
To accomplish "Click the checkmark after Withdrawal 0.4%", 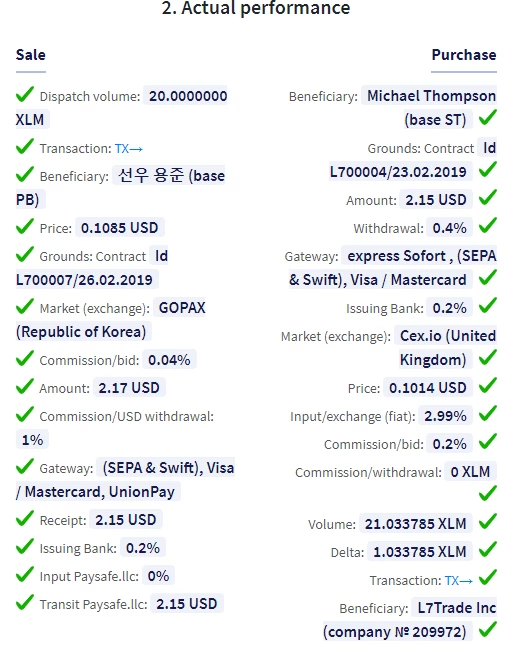I will tap(488, 226).
